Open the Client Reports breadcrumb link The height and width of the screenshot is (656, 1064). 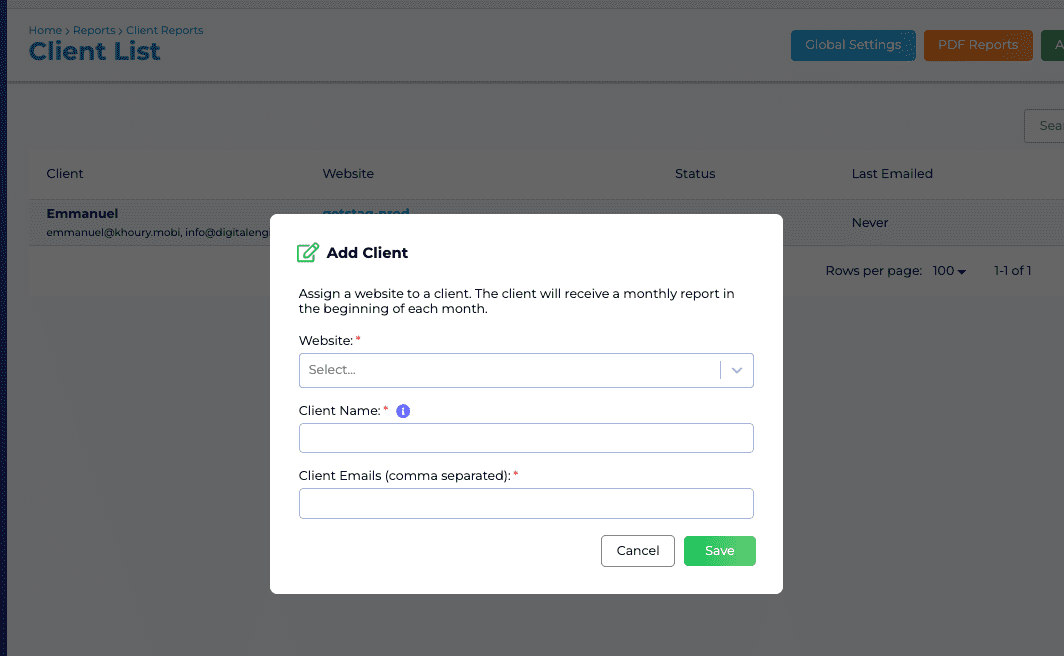(x=164, y=30)
